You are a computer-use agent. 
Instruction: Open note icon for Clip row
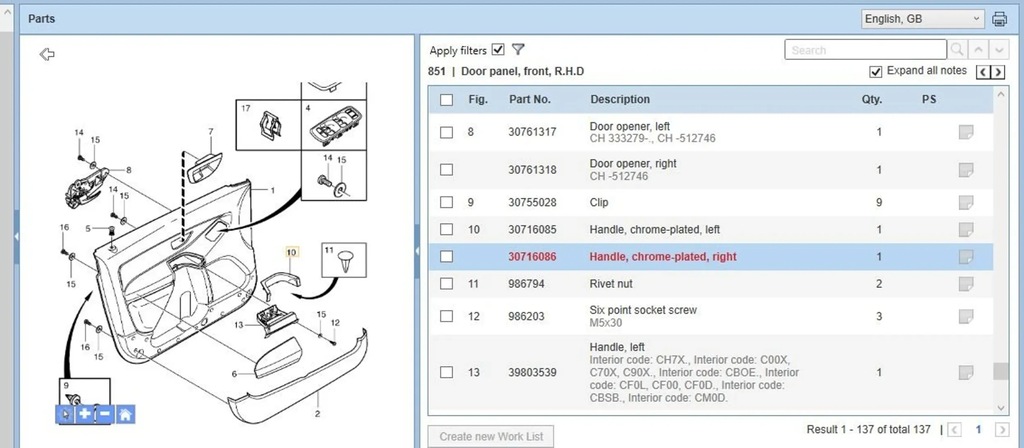pyautogui.click(x=966, y=202)
